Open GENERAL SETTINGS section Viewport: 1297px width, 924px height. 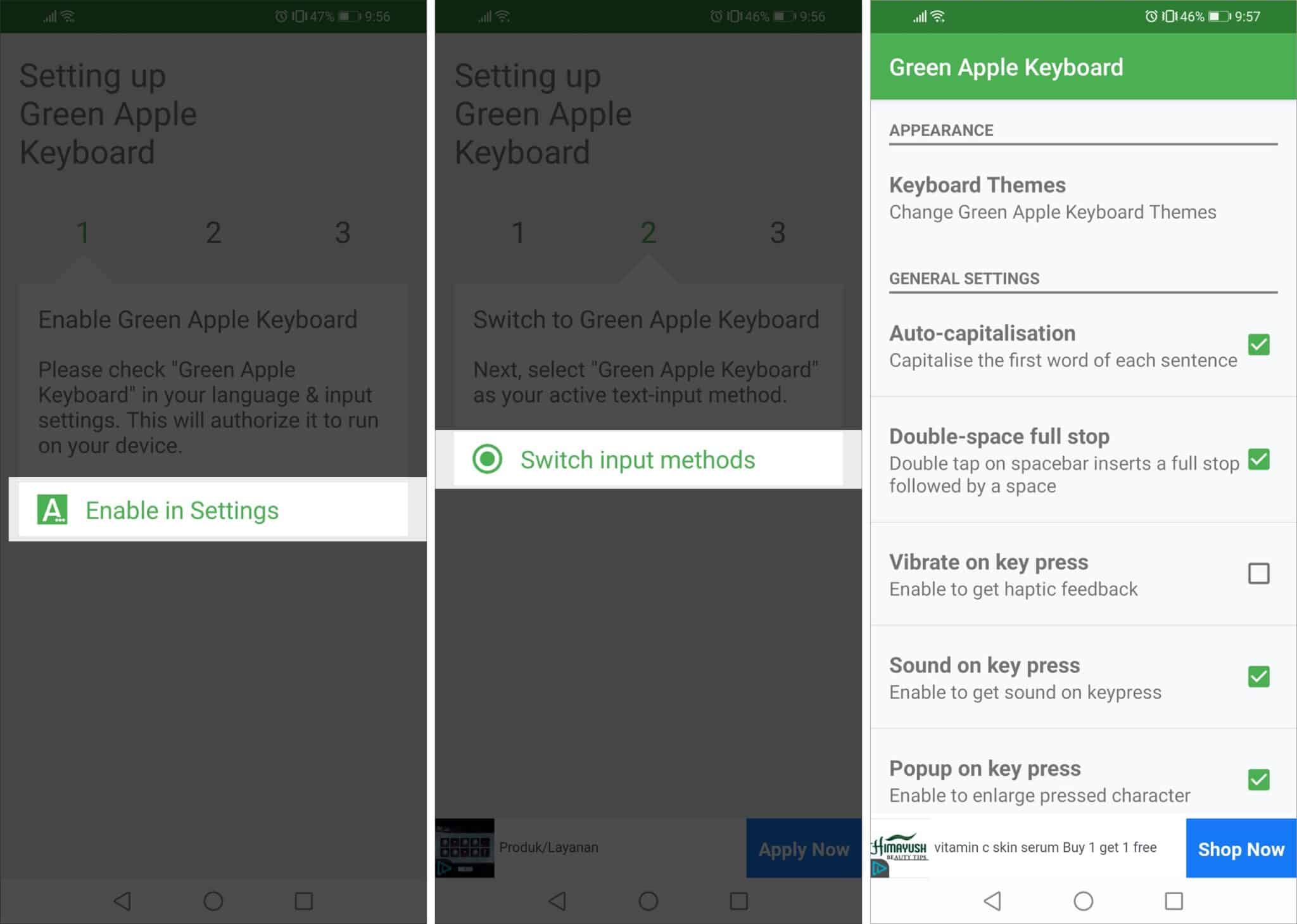[965, 279]
